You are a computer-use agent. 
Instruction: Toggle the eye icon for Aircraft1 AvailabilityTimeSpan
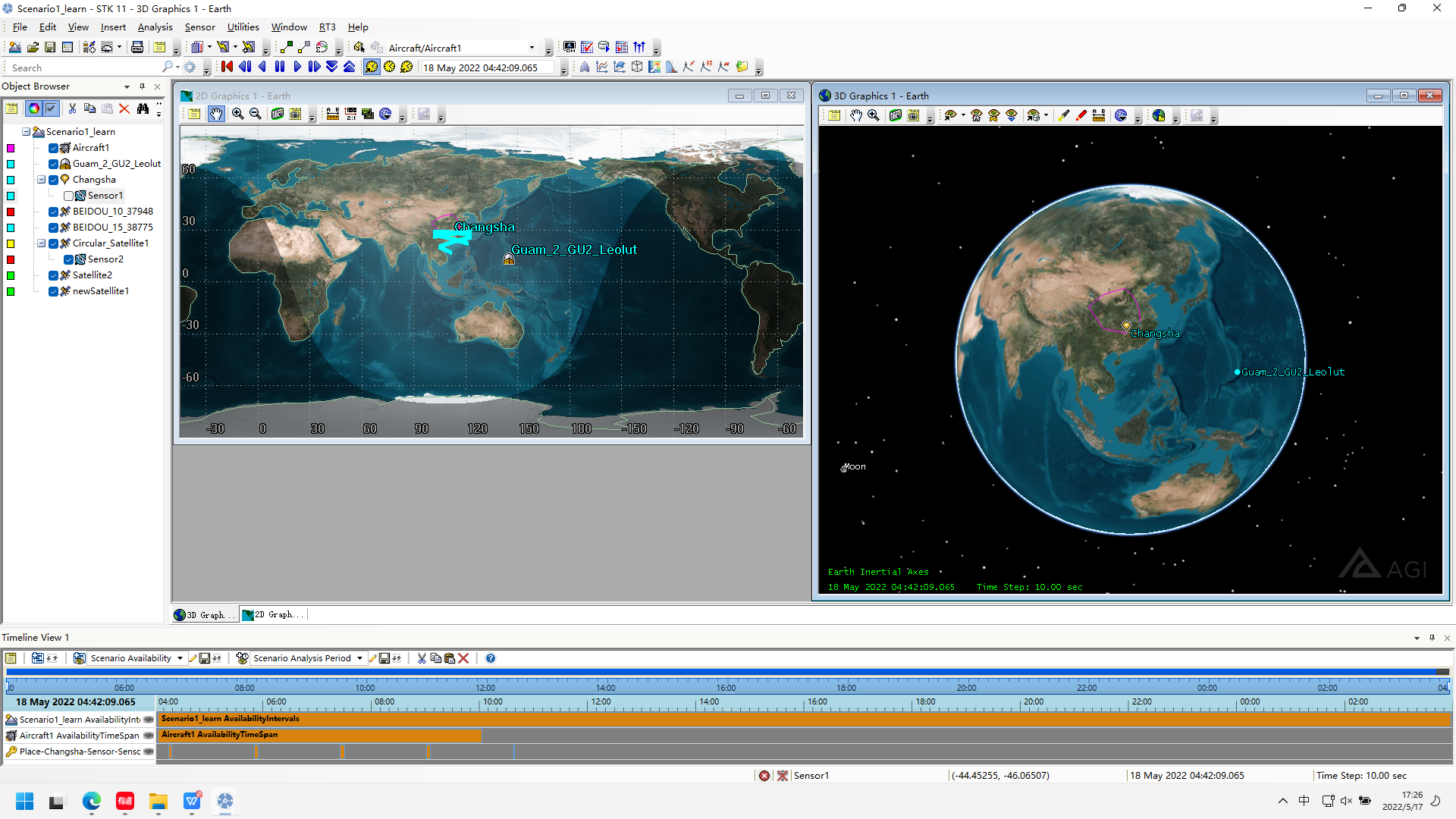(x=149, y=736)
